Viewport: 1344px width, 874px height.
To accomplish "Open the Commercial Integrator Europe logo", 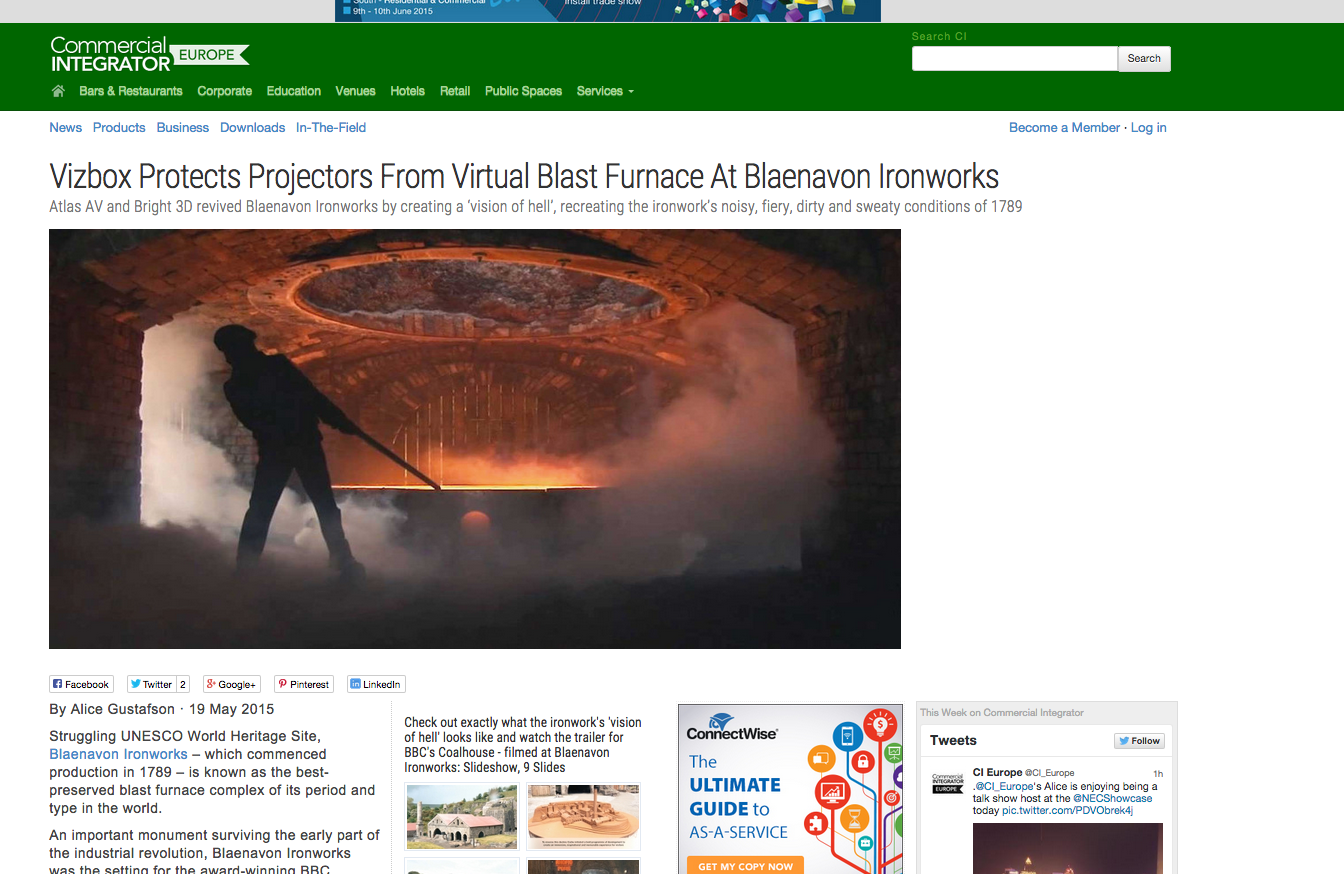I will coord(149,54).
